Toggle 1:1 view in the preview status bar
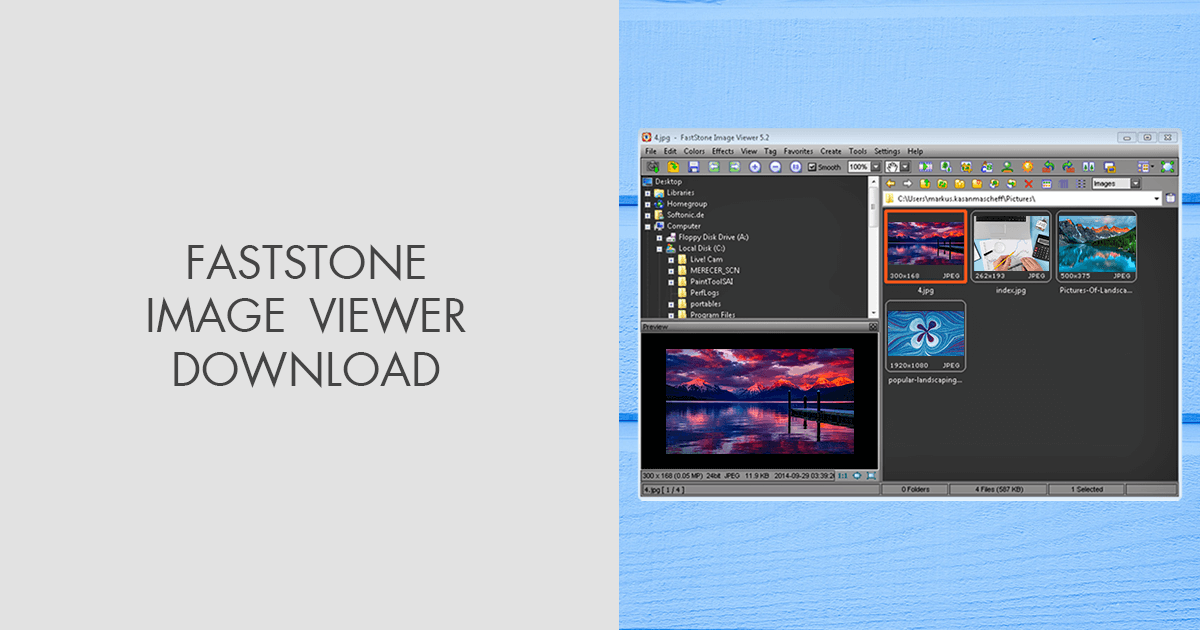1200x630 pixels. 842,474
